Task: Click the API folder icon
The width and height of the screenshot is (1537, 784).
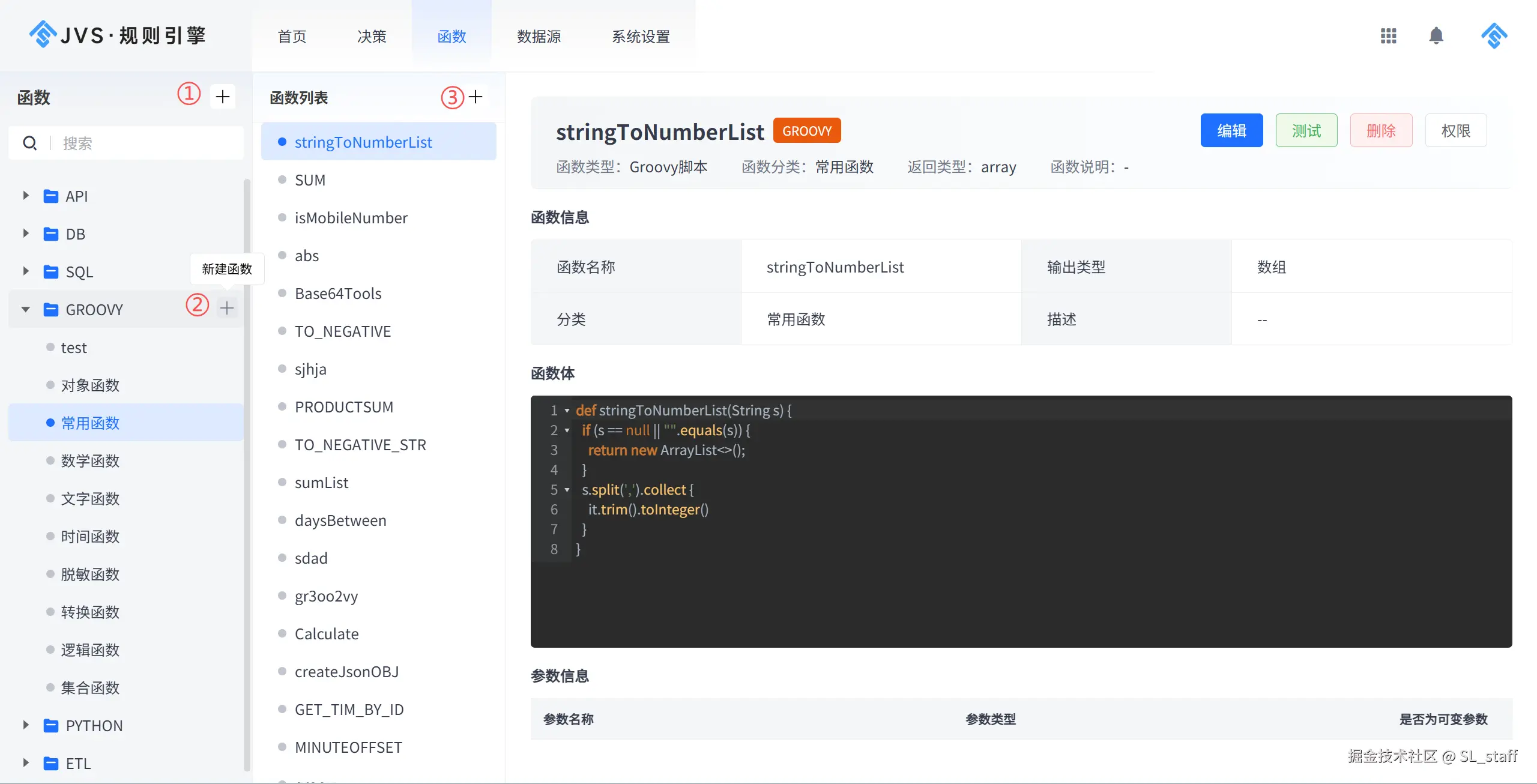Action: pyautogui.click(x=51, y=196)
